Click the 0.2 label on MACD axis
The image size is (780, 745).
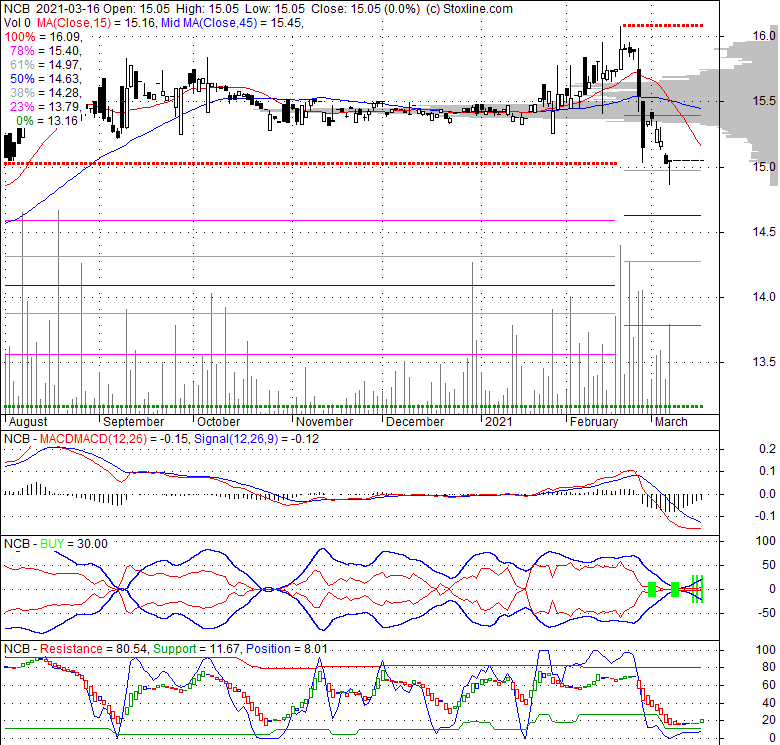pyautogui.click(x=767, y=449)
